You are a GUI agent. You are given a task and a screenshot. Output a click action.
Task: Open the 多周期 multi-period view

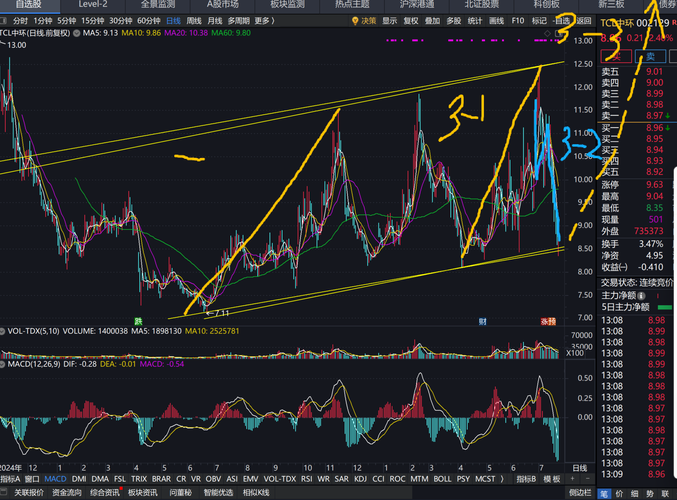point(238,21)
